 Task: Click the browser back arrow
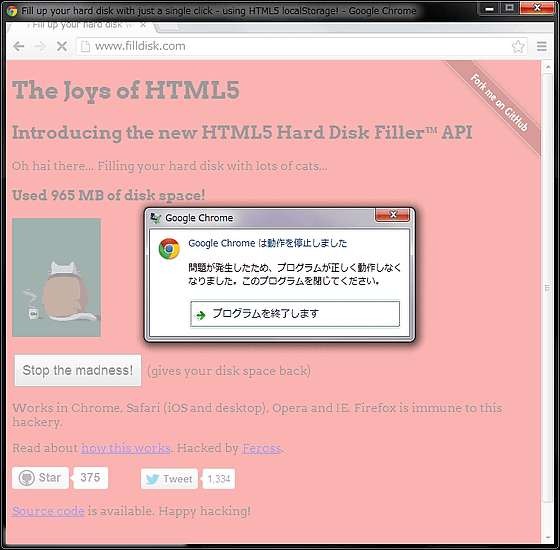pyautogui.click(x=19, y=46)
